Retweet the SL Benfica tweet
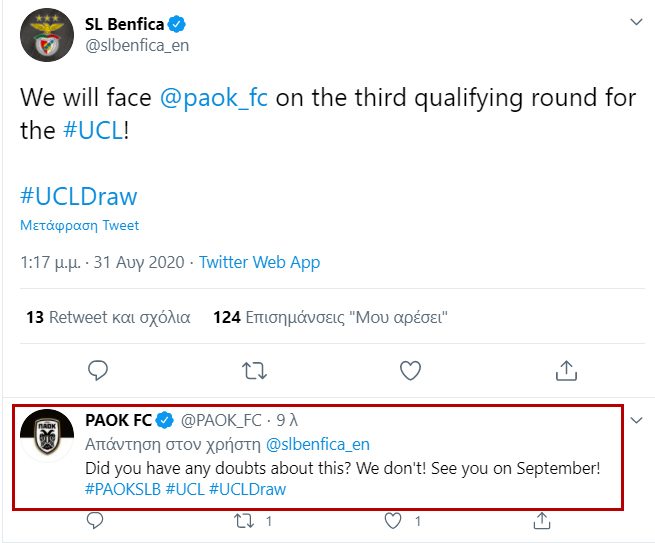The image size is (655, 543). click(x=254, y=370)
